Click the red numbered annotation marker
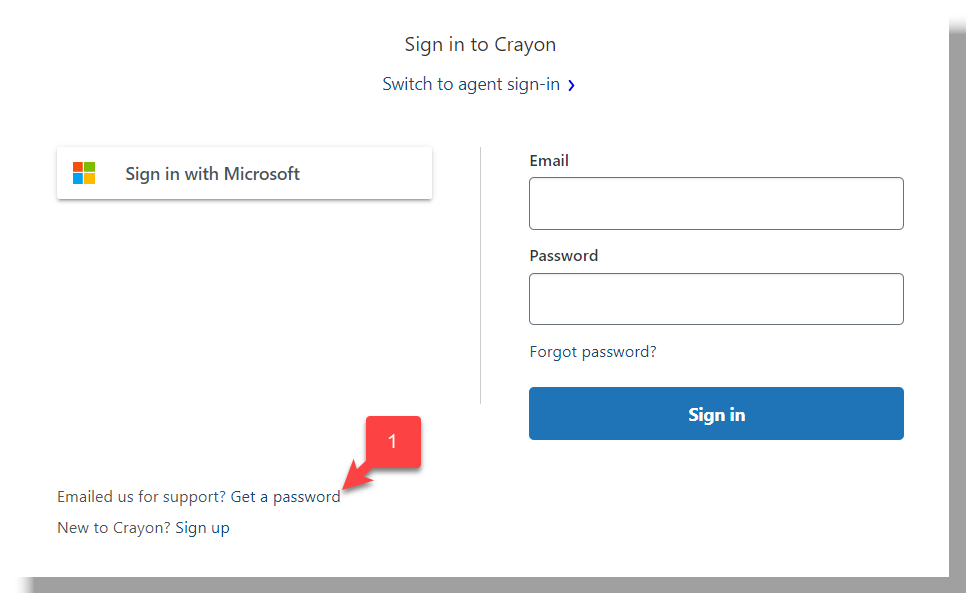This screenshot has height=593, width=966. click(394, 441)
